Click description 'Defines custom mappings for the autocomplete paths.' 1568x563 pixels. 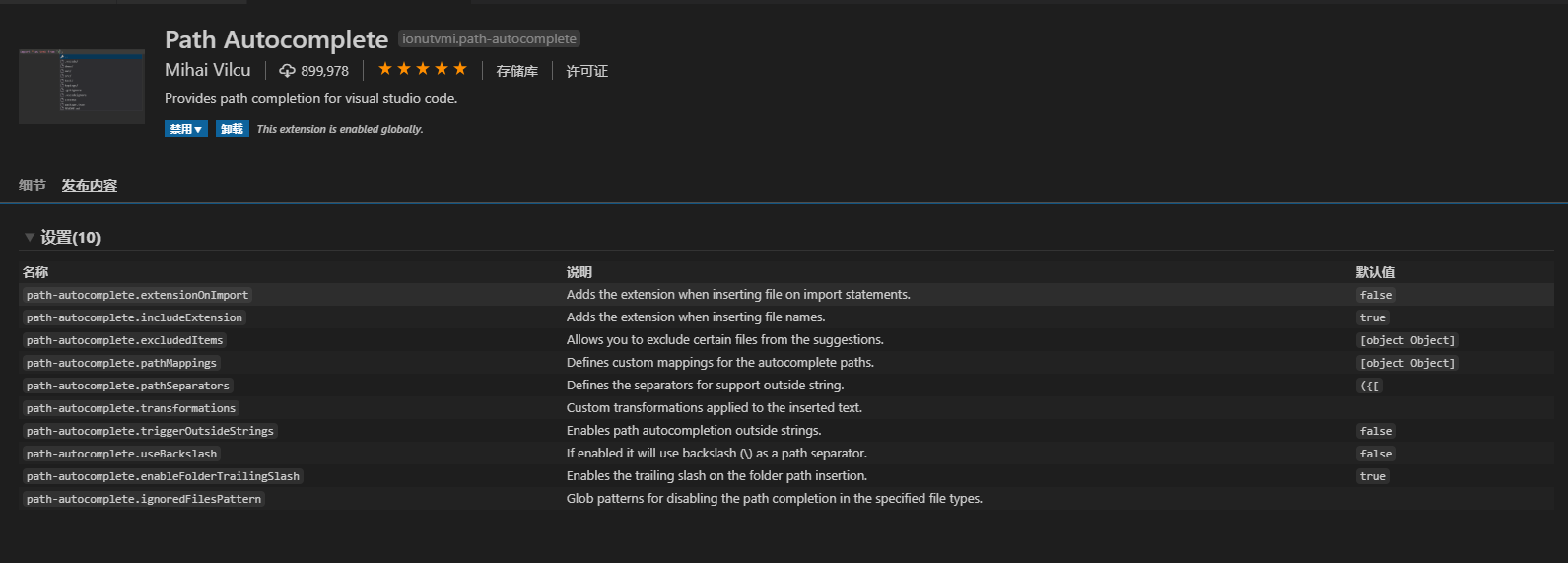coord(720,363)
